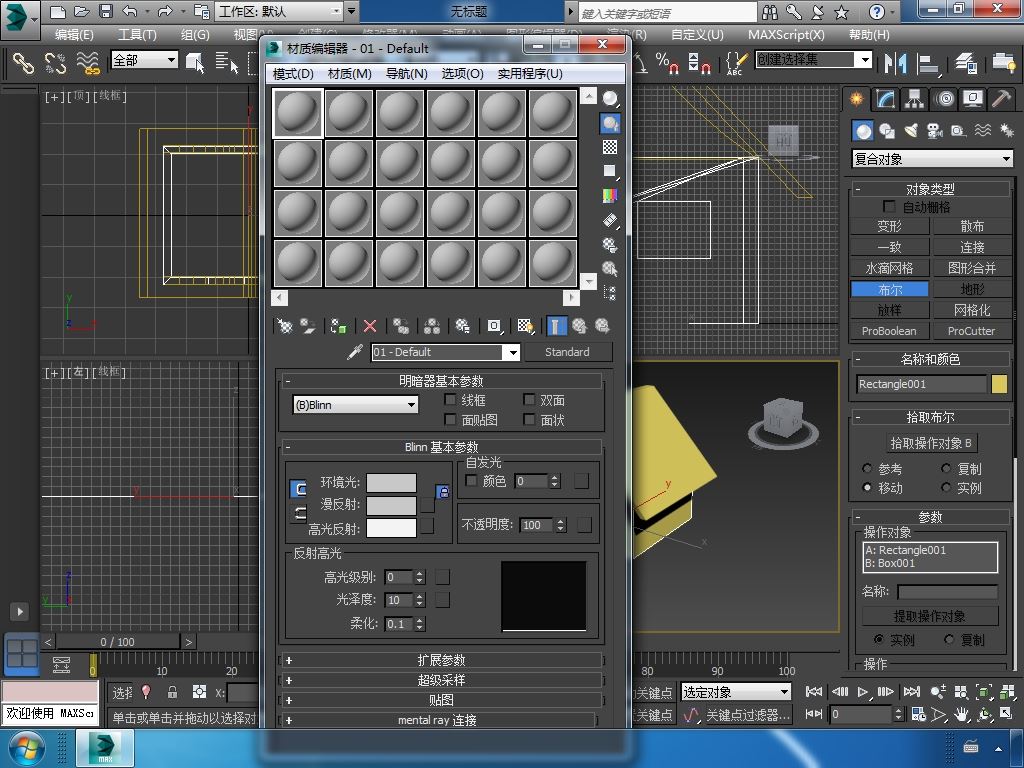Viewport: 1024px width, 768px height.
Task: Click the 提取操作对象 button
Action: 929,616
